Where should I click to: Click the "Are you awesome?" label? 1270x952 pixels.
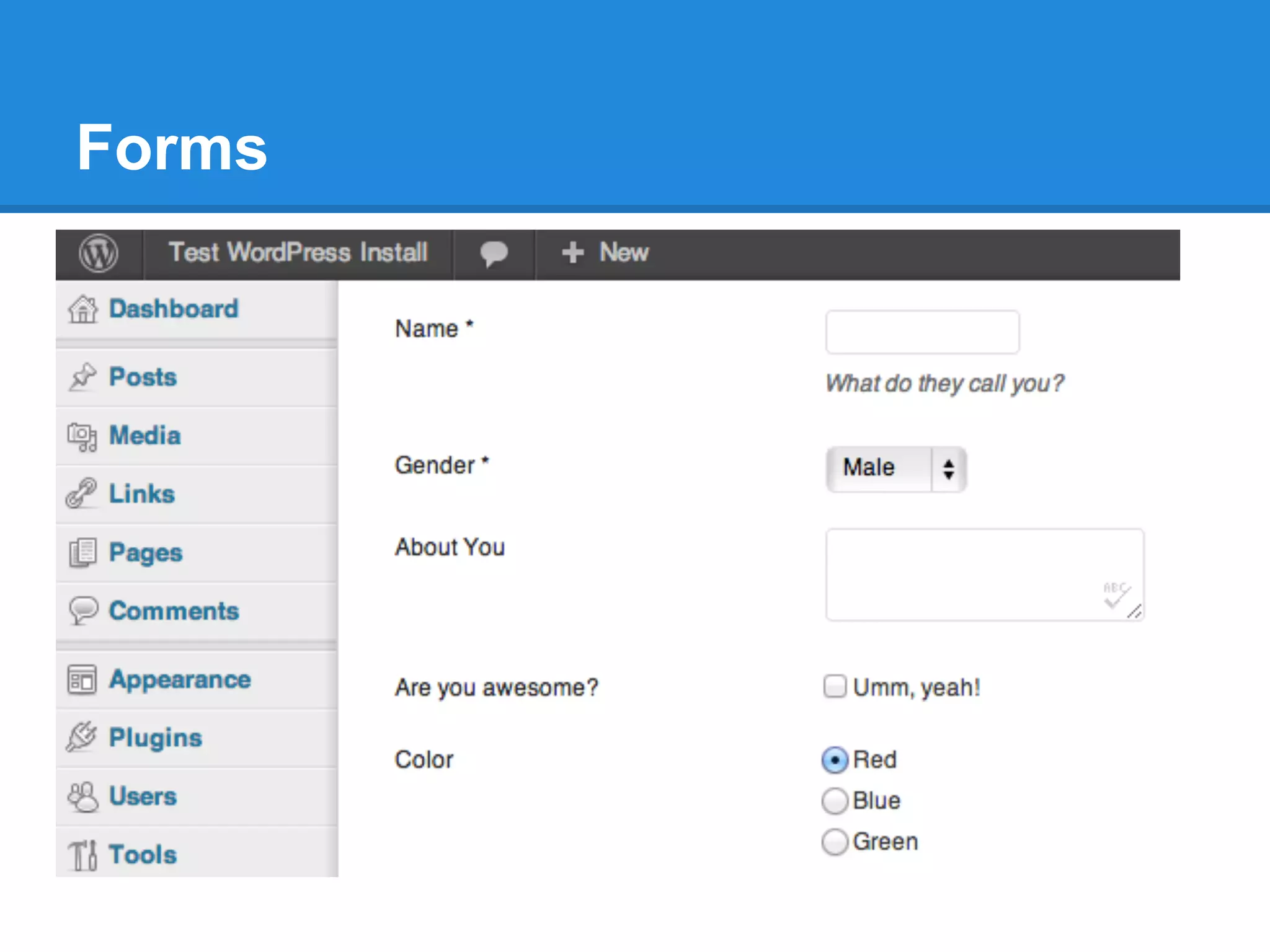[x=497, y=687]
